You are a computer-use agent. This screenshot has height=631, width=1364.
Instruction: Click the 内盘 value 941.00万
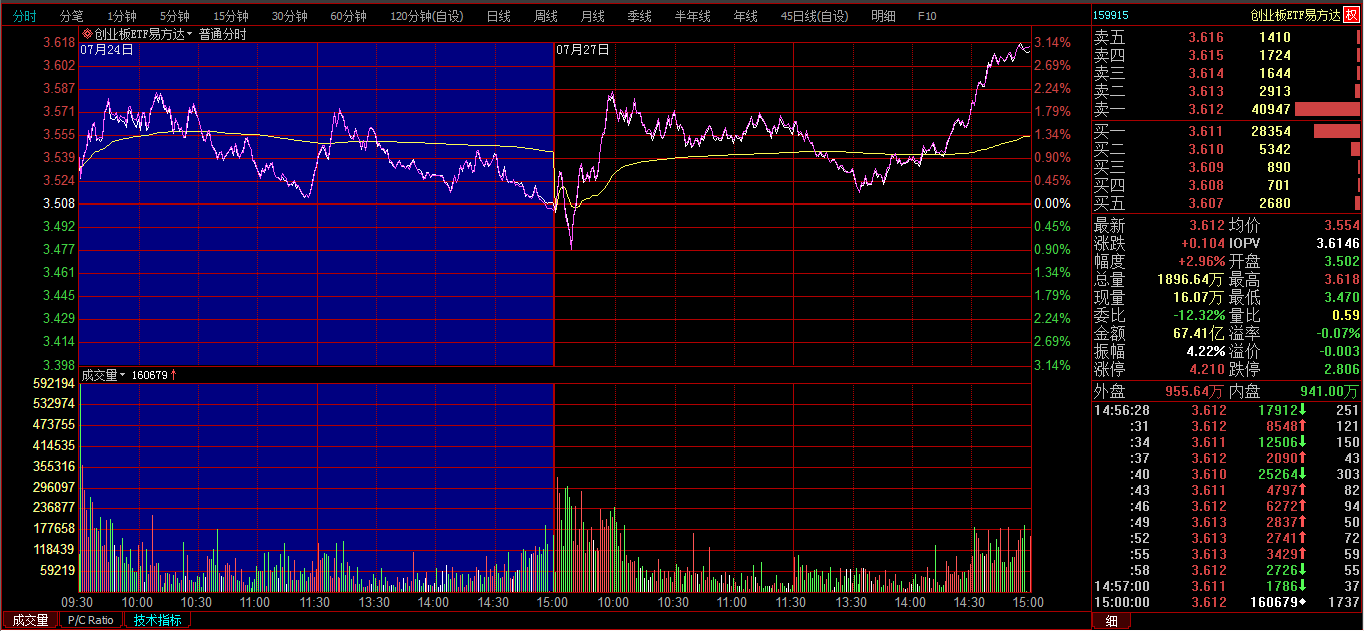coord(1329,392)
